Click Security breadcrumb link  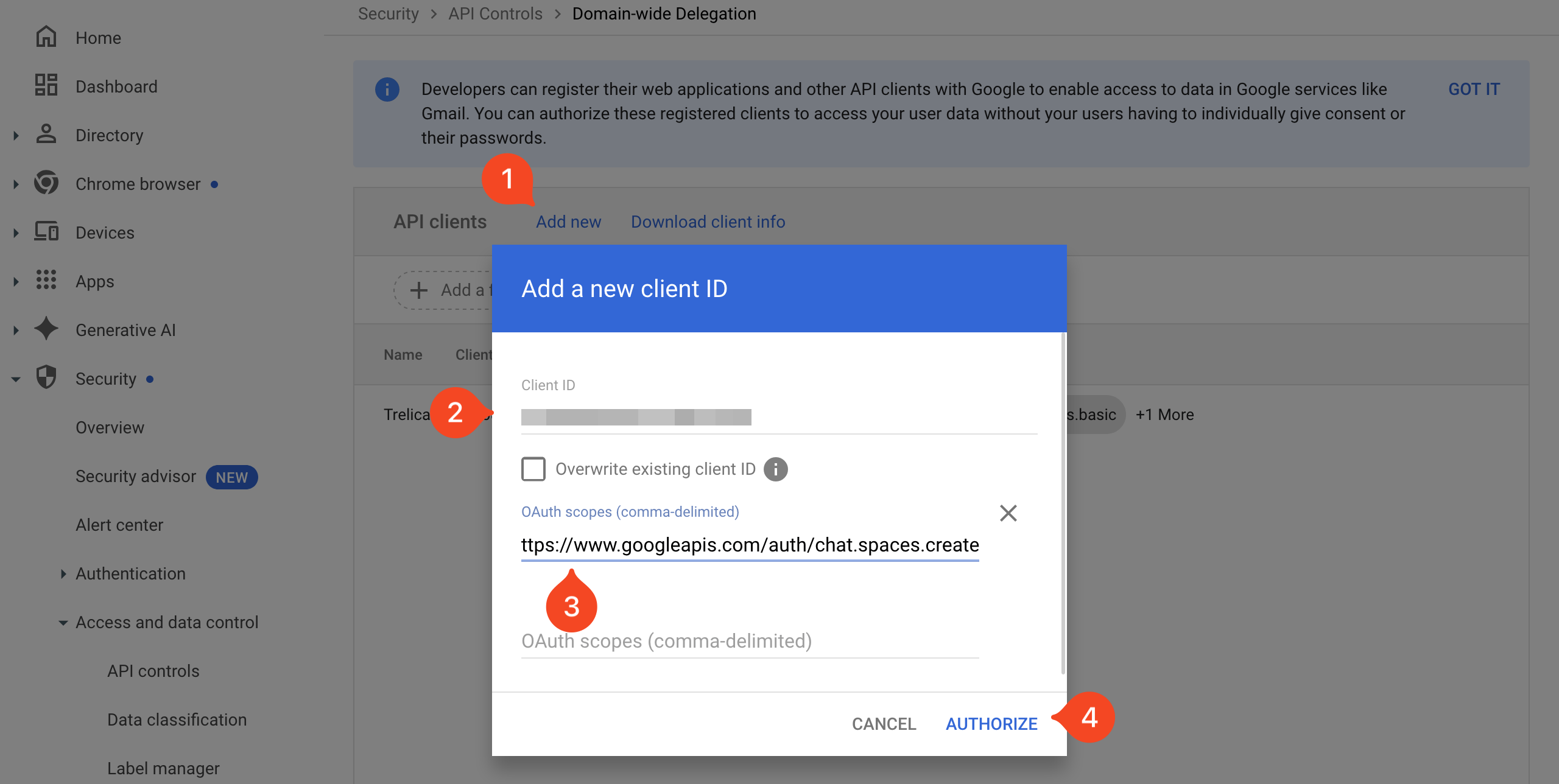[388, 13]
